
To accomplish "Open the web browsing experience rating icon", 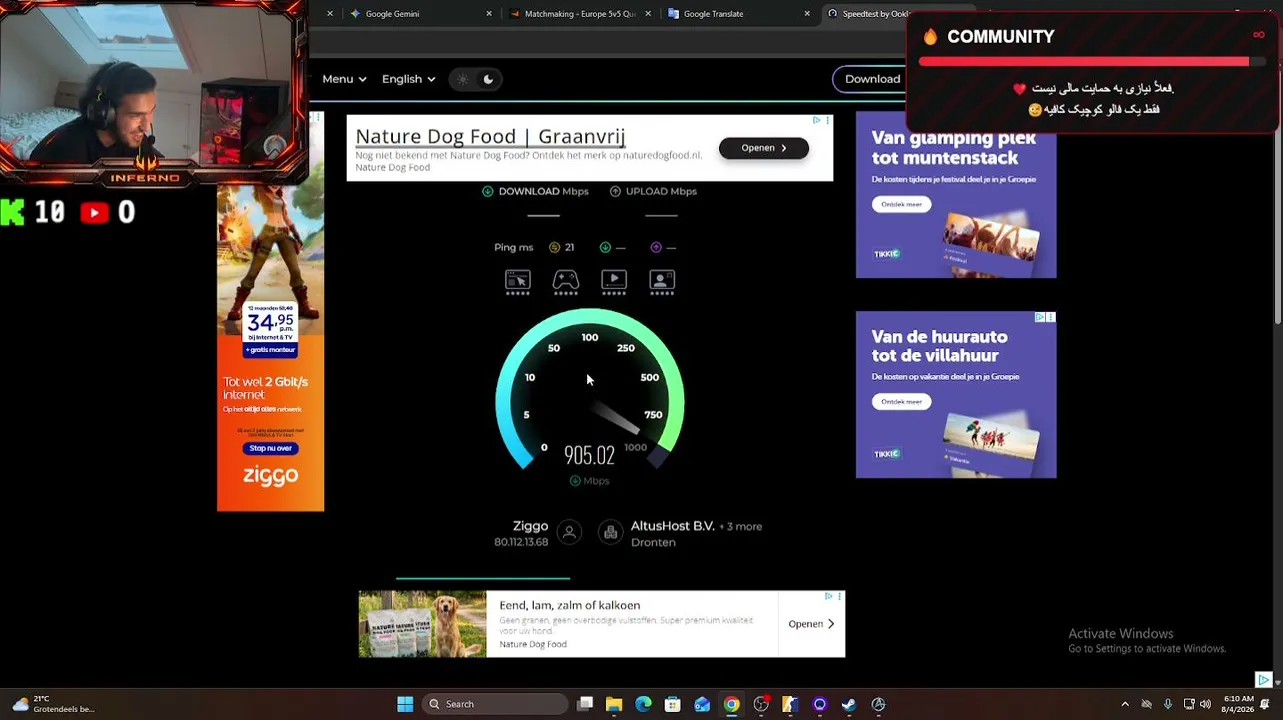I will (517, 280).
